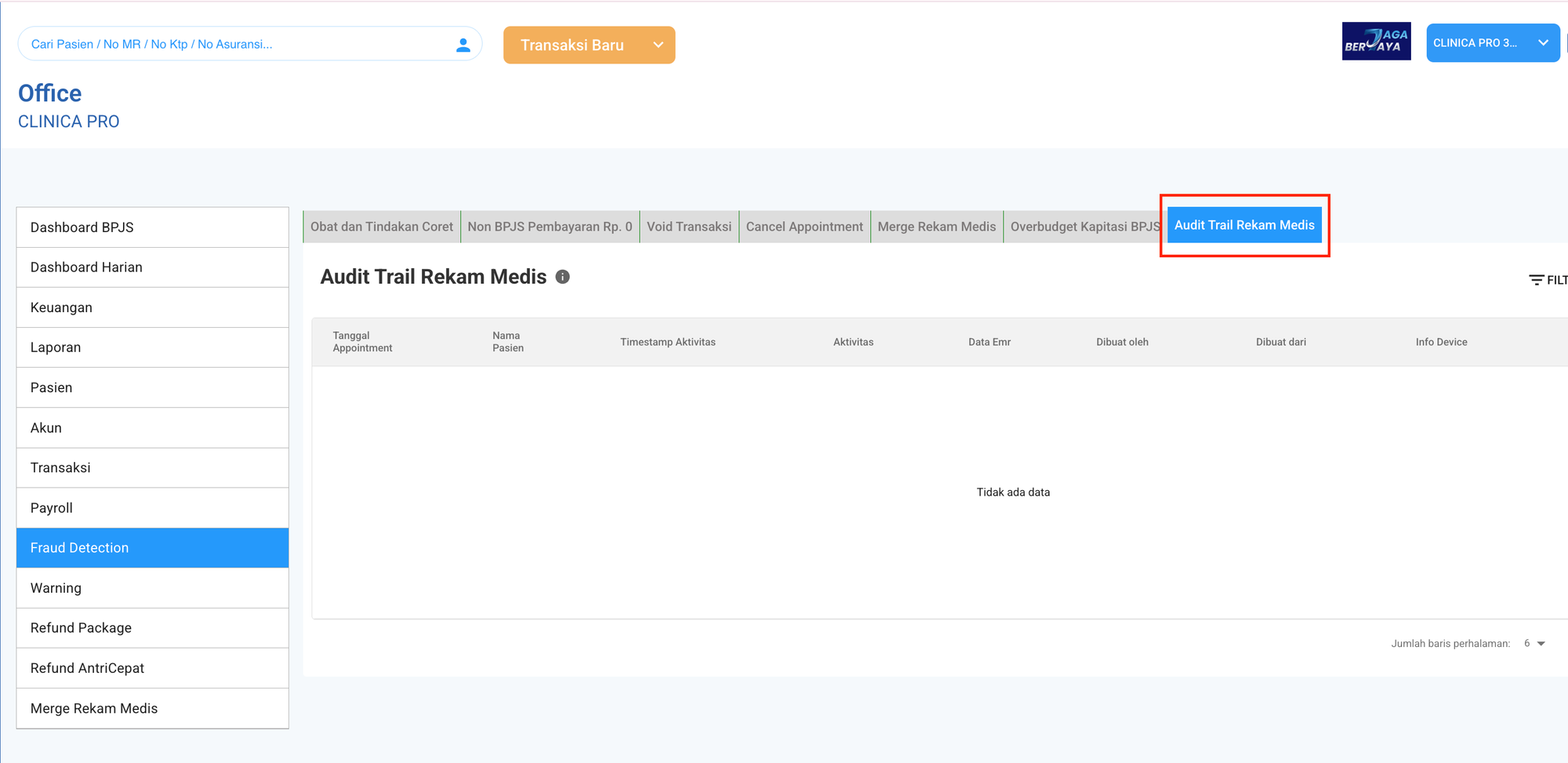Image resolution: width=1568 pixels, height=763 pixels.
Task: Switch to Obat dan Tindakan Coret tab
Action: 382,227
